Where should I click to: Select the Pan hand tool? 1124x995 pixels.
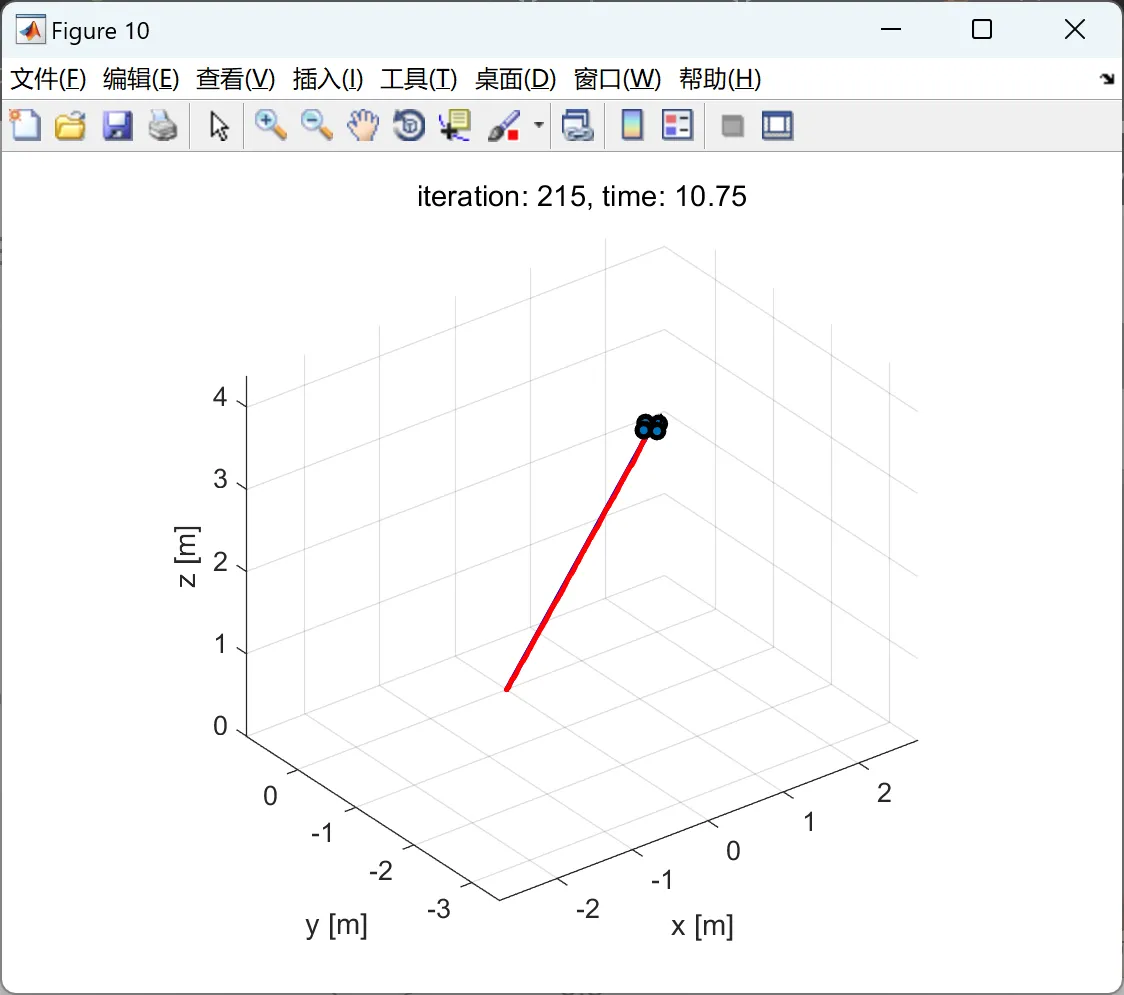tap(363, 125)
